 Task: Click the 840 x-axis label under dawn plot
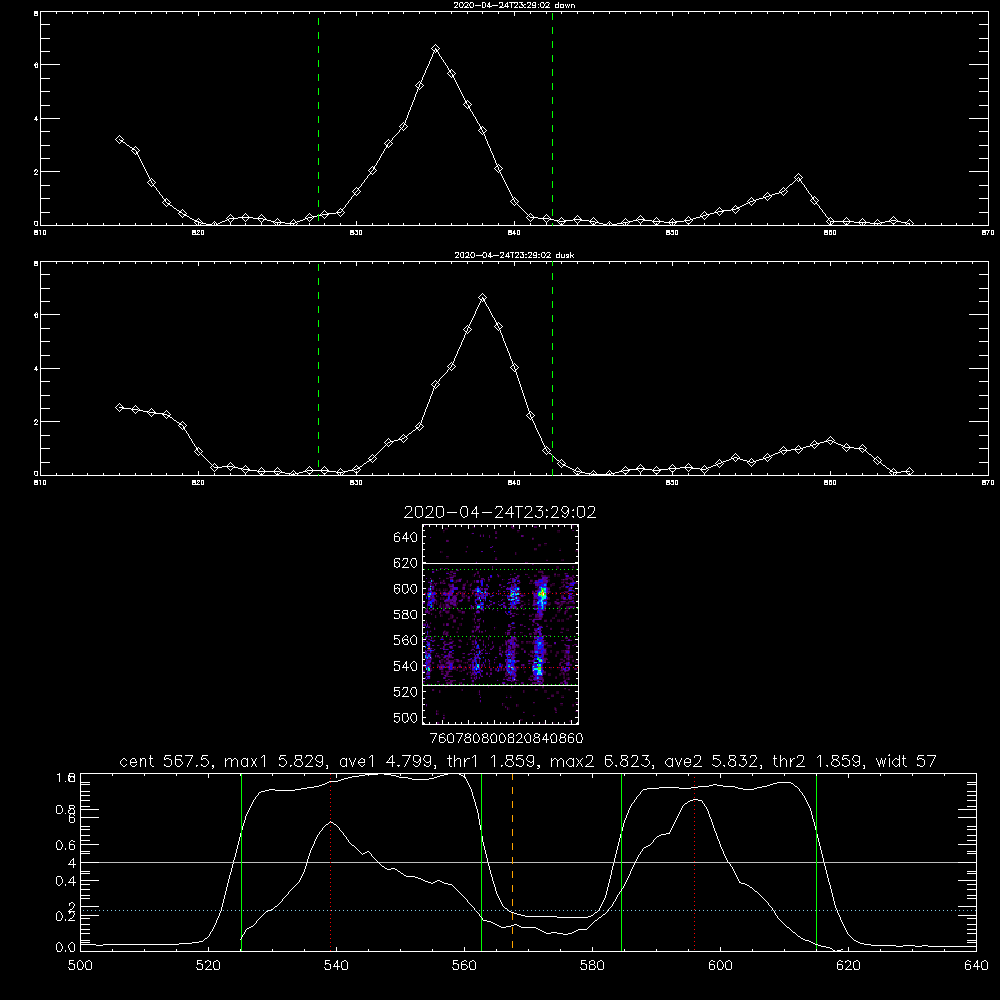(514, 233)
